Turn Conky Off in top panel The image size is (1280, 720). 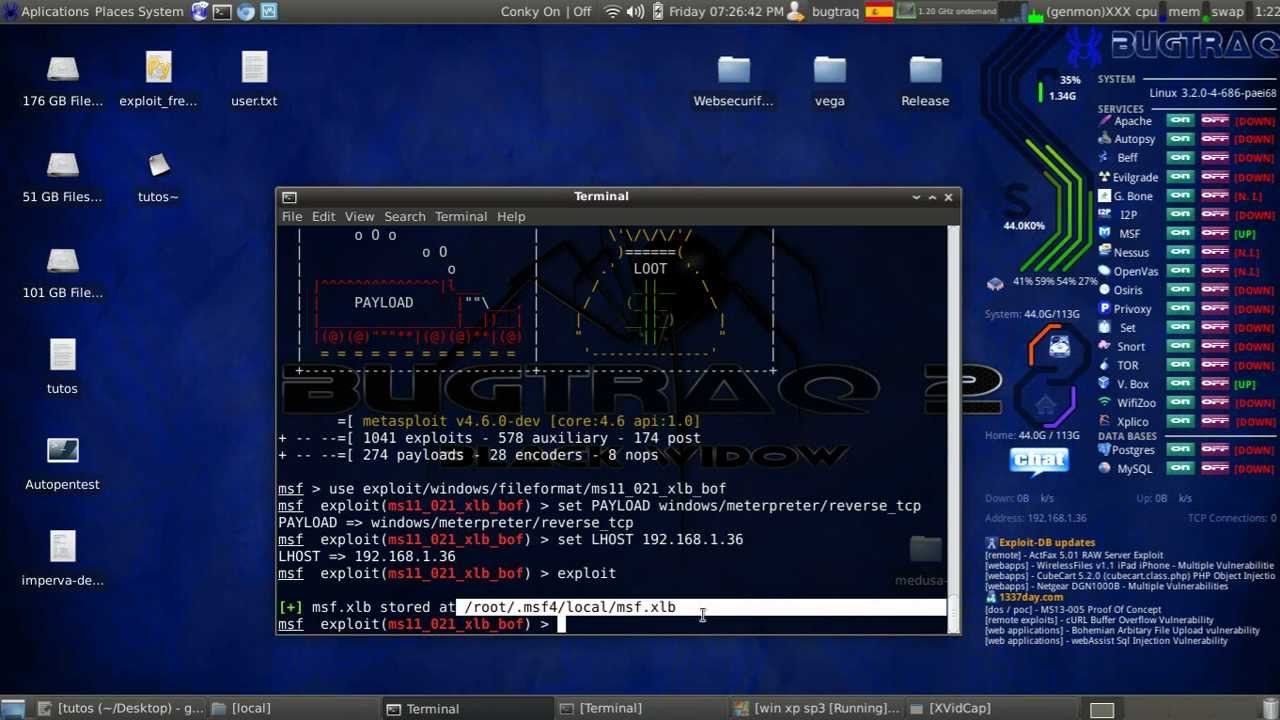pos(582,12)
